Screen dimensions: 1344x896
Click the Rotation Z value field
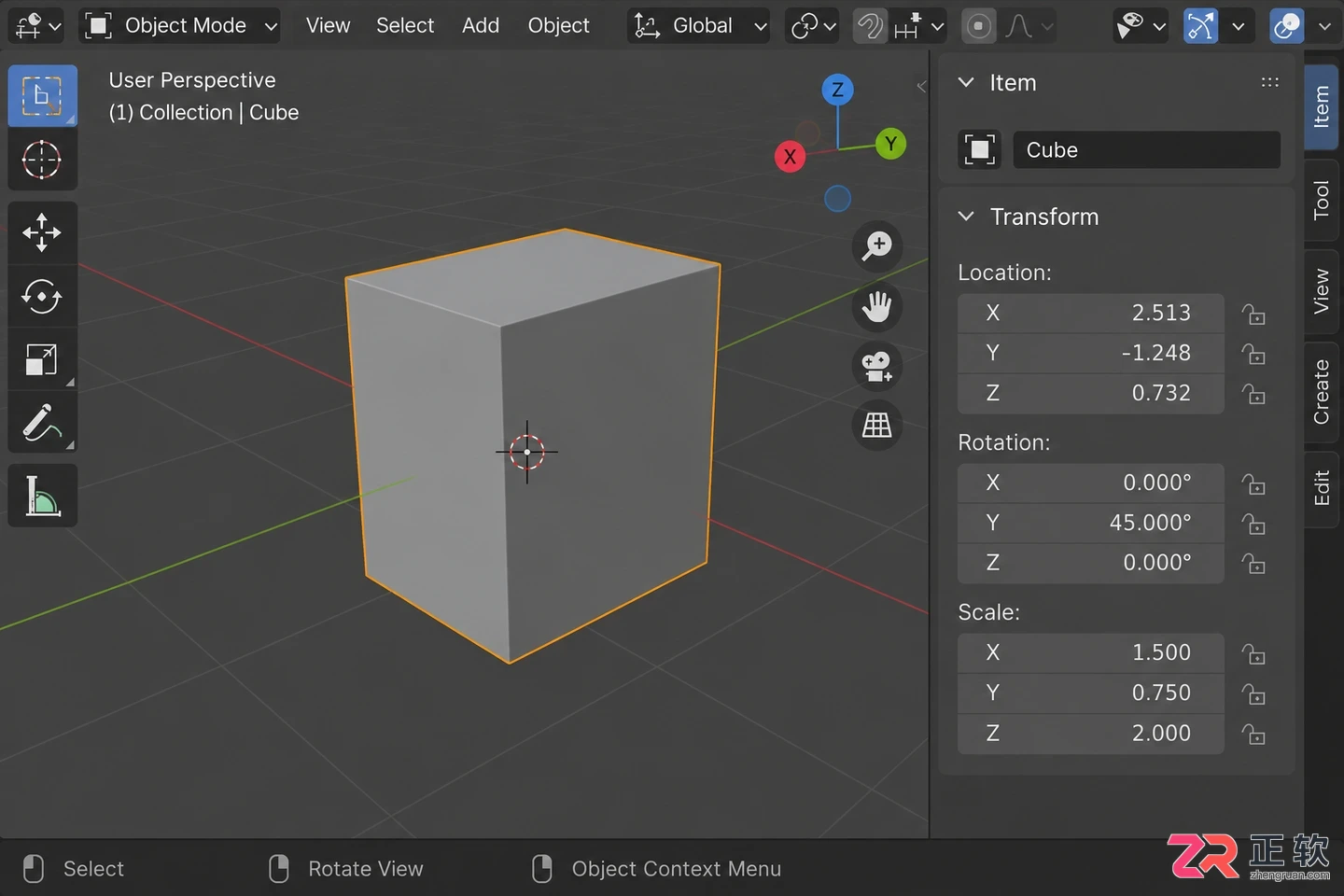(1090, 563)
